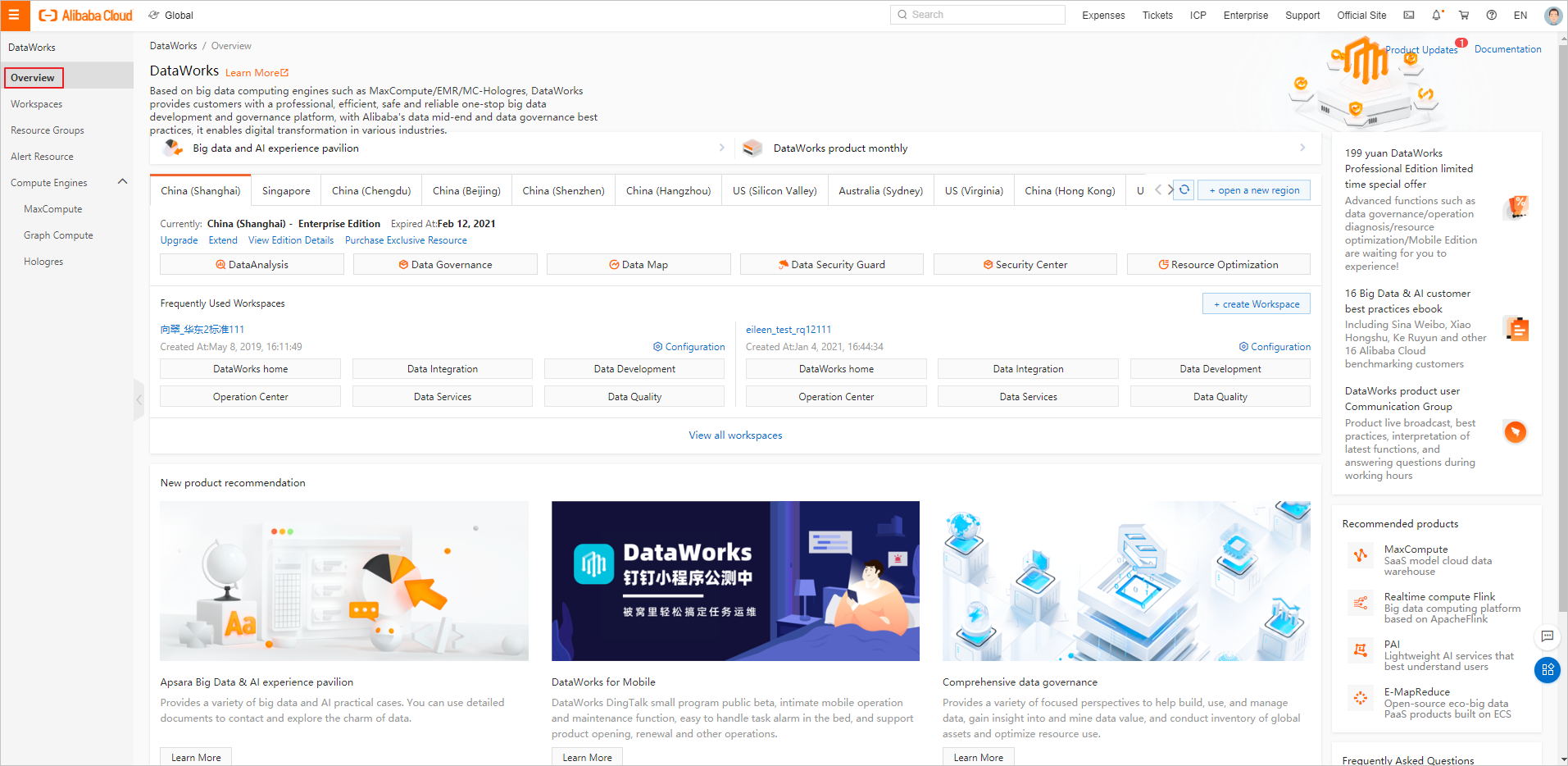This screenshot has width=1568, height=766.
Task: Select the China (Shanghai) region tab
Action: coord(201,190)
